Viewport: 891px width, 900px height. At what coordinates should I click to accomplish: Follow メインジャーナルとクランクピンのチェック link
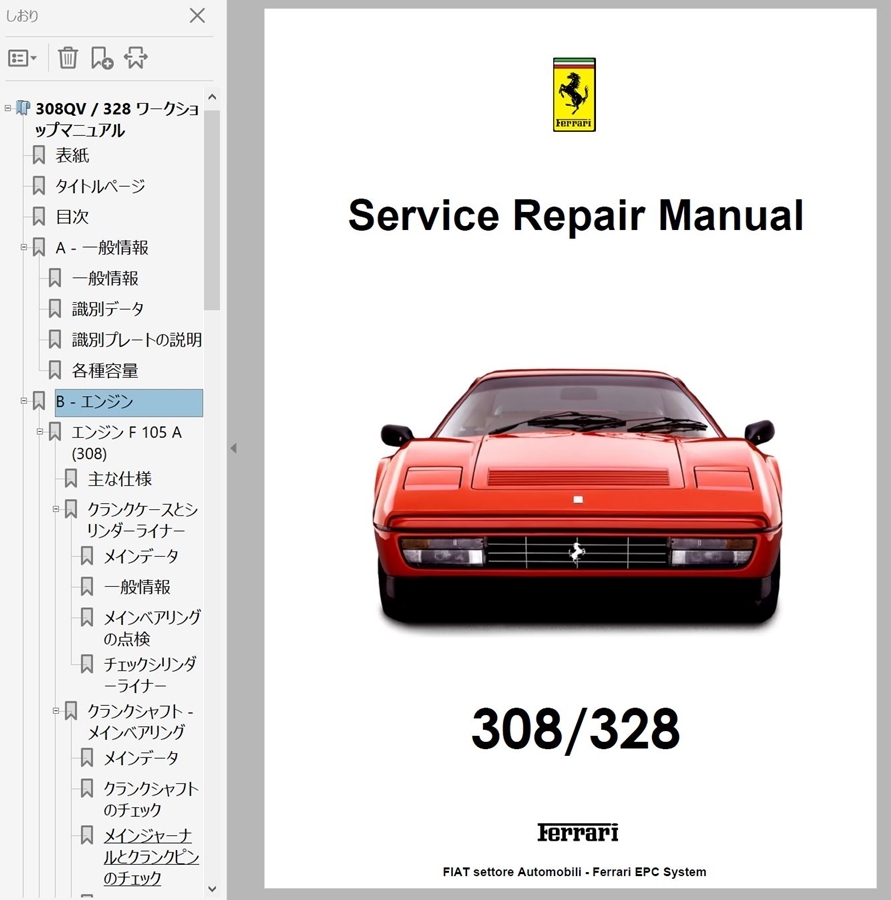[x=151, y=856]
